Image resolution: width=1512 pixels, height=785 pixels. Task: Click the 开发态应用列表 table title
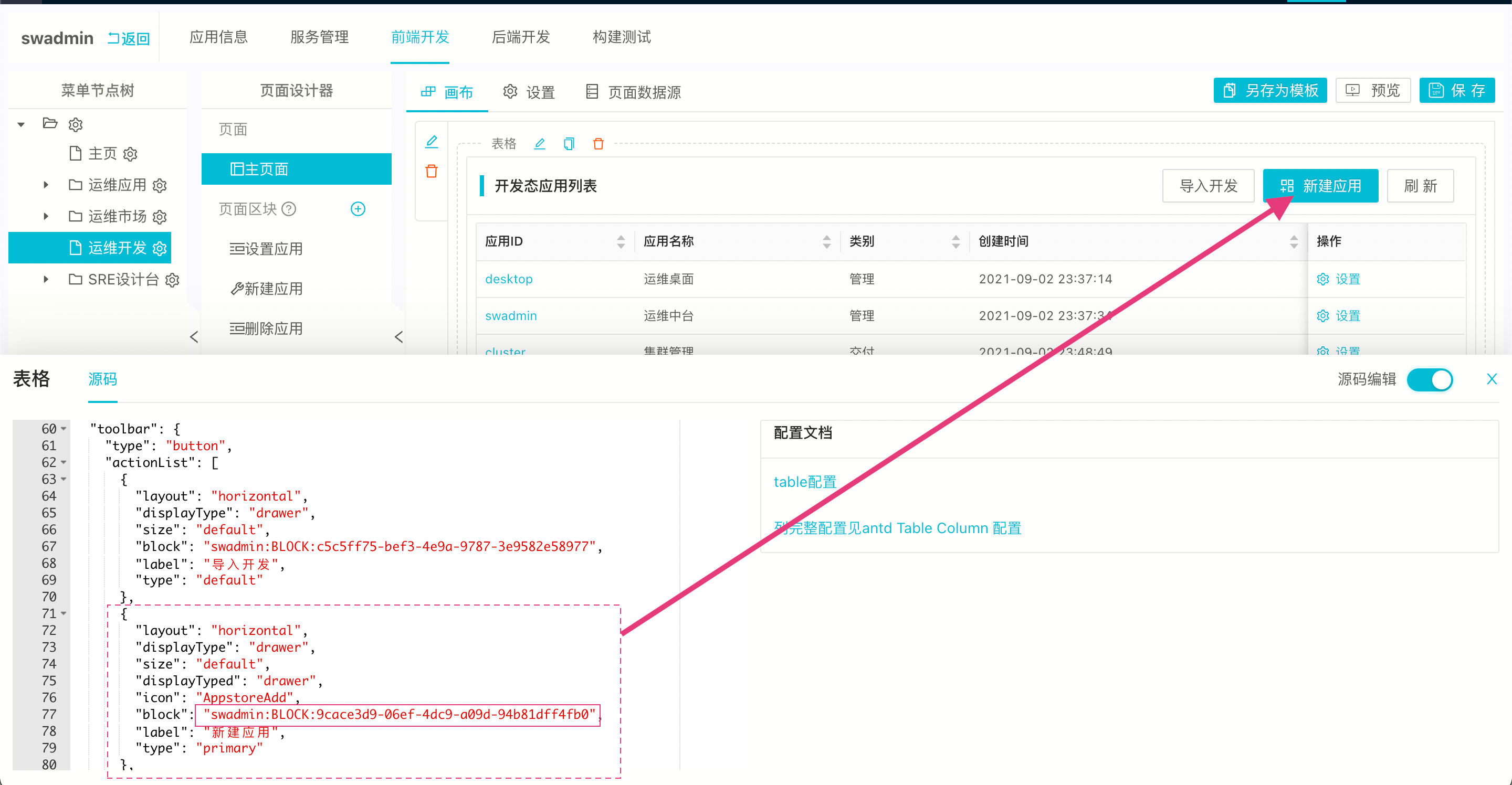(x=545, y=186)
